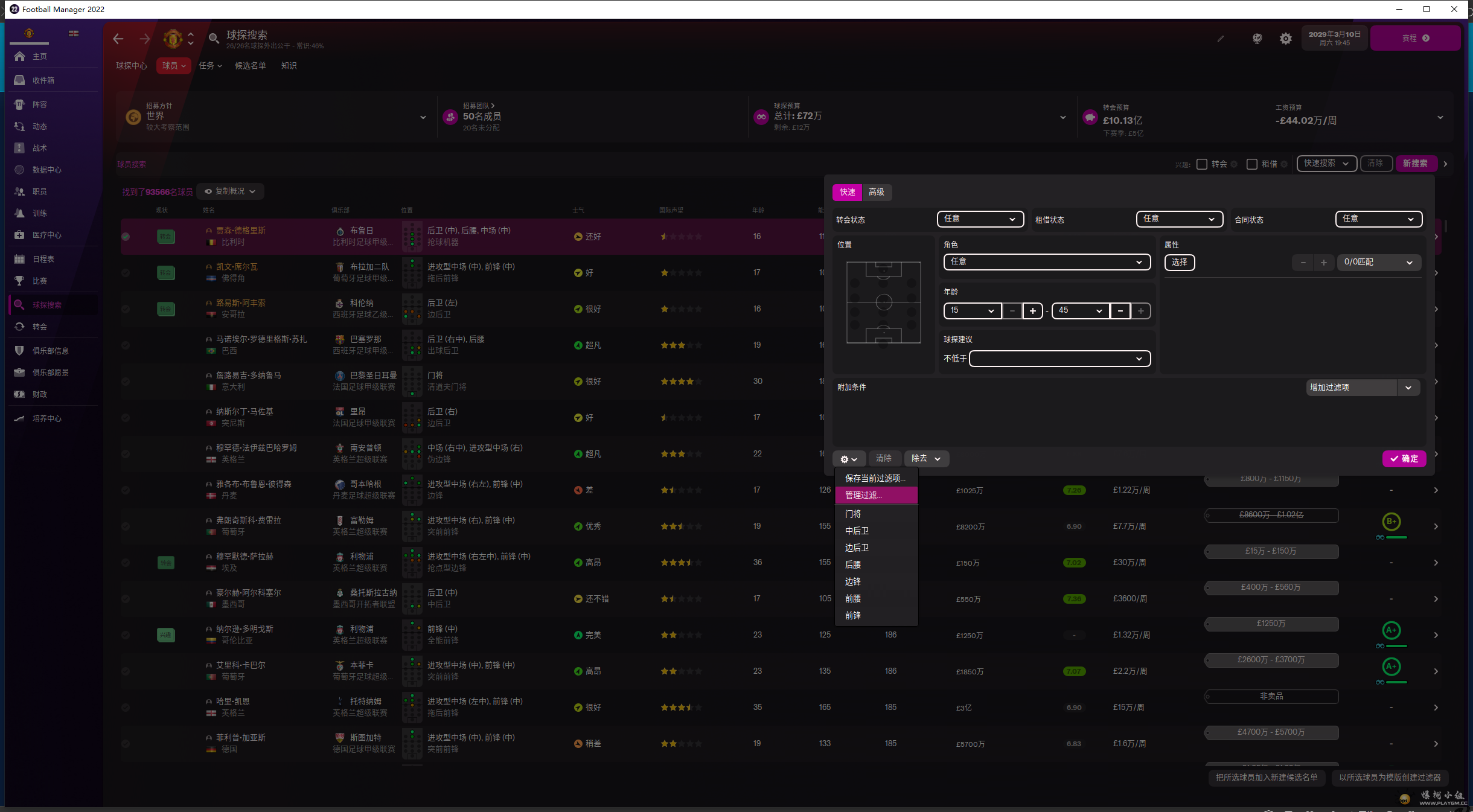Screen dimensions: 1473x812
Task: Choose 保存当前过滤项 from the menu
Action: 876,478
